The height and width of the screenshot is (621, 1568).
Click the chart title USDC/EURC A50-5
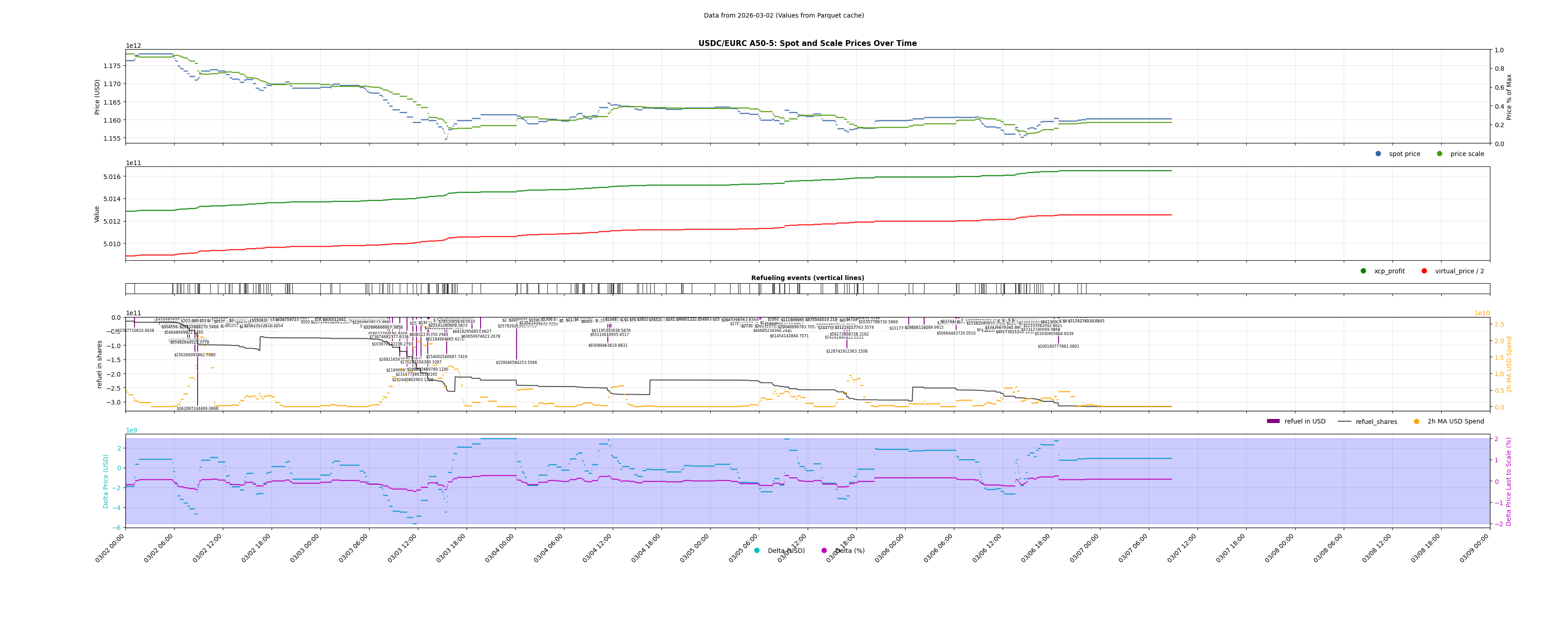[x=807, y=44]
